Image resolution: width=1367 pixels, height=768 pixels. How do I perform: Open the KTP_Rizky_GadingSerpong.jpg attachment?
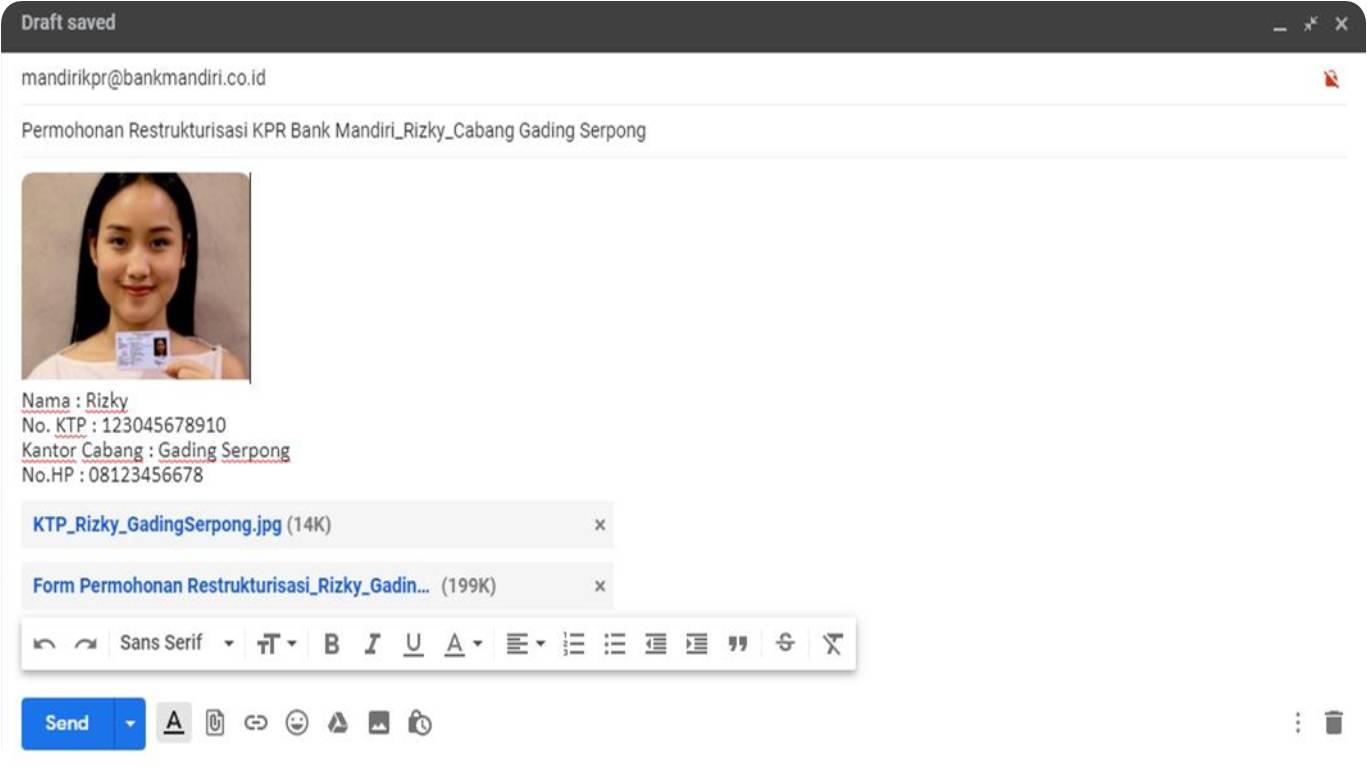[x=157, y=525]
